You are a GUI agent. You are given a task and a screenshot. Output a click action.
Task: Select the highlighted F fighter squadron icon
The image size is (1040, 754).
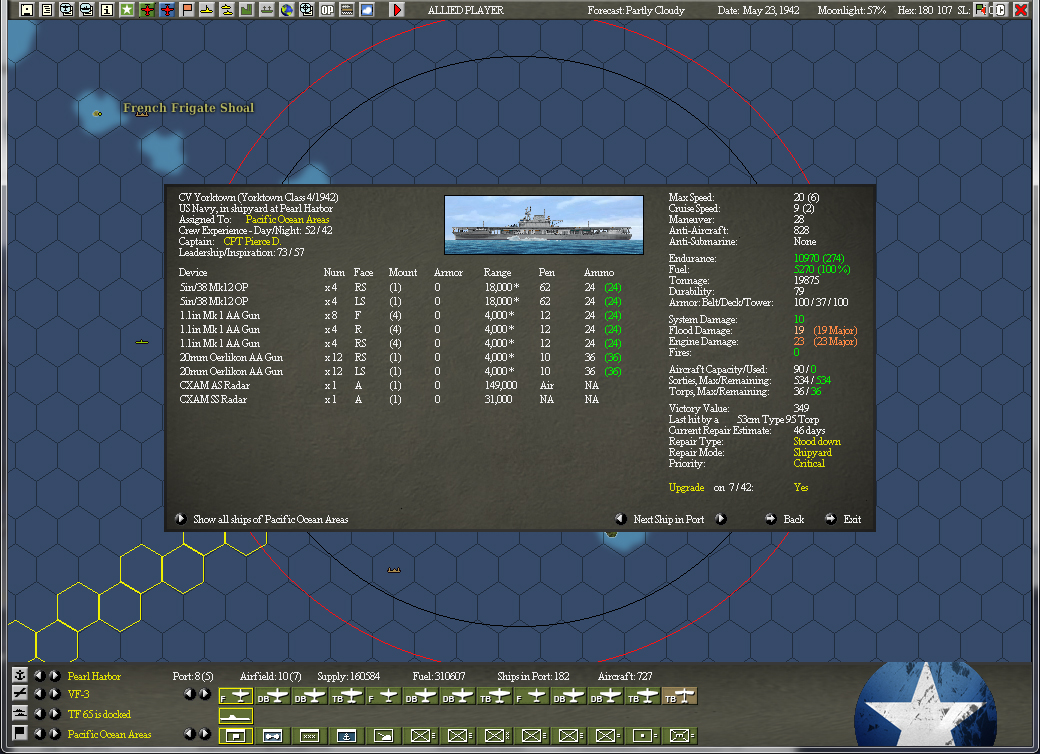pos(235,697)
